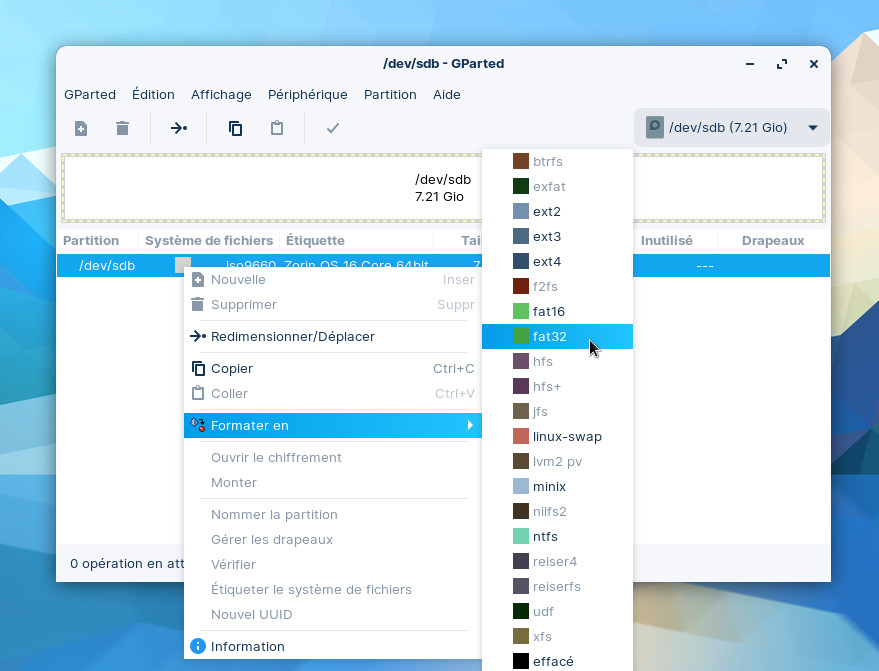Click the Système de fichiers column header
The image size is (879, 671).
pyautogui.click(x=208, y=240)
